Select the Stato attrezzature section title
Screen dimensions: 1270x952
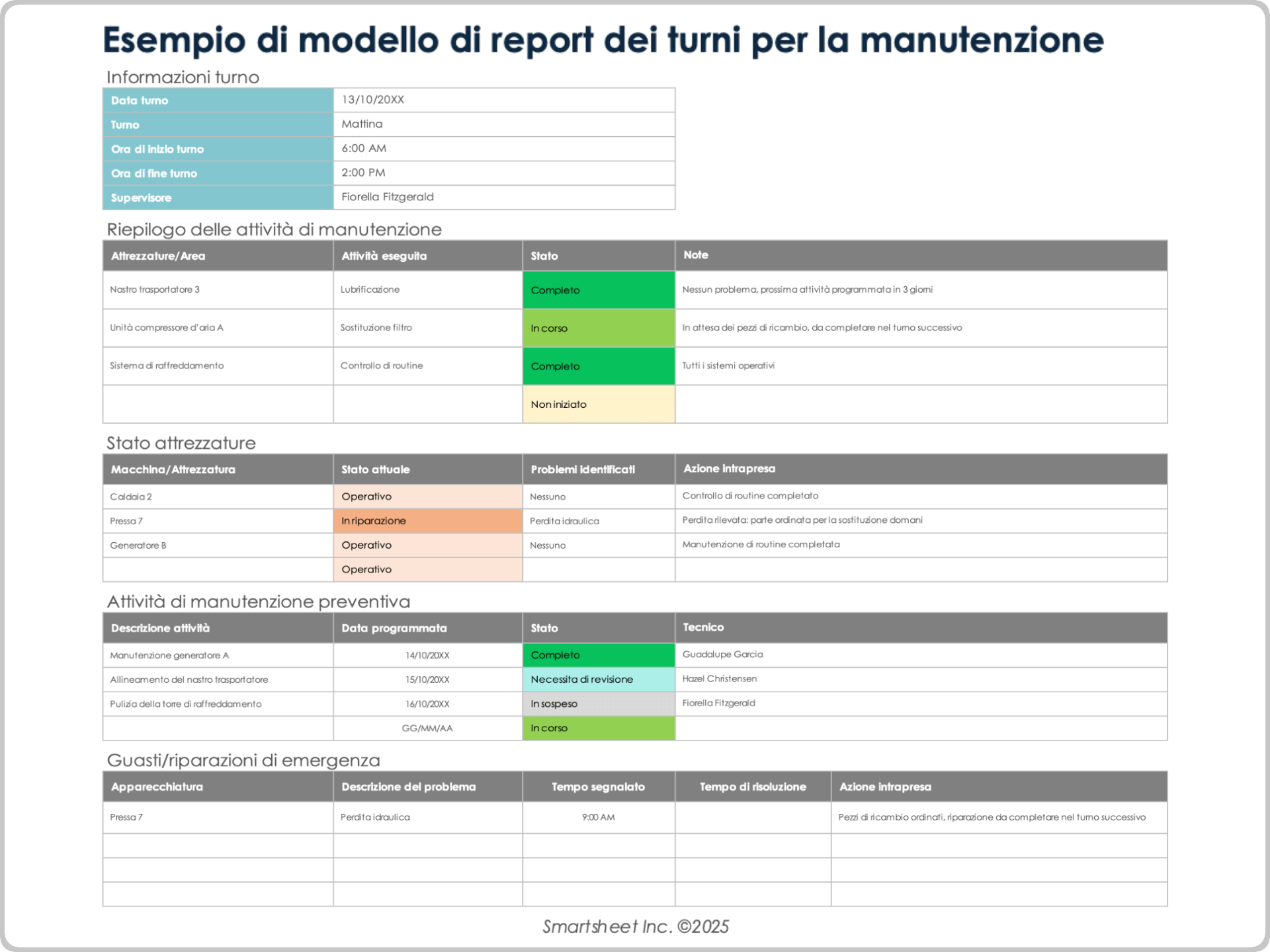pyautogui.click(x=181, y=443)
